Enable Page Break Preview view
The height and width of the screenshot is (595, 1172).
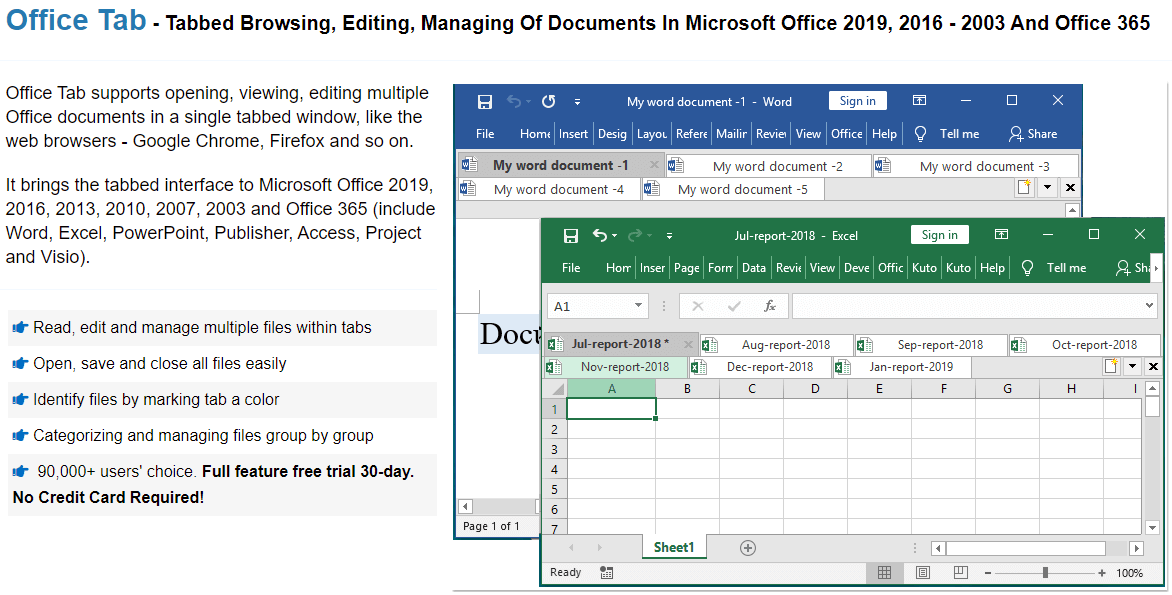(959, 572)
